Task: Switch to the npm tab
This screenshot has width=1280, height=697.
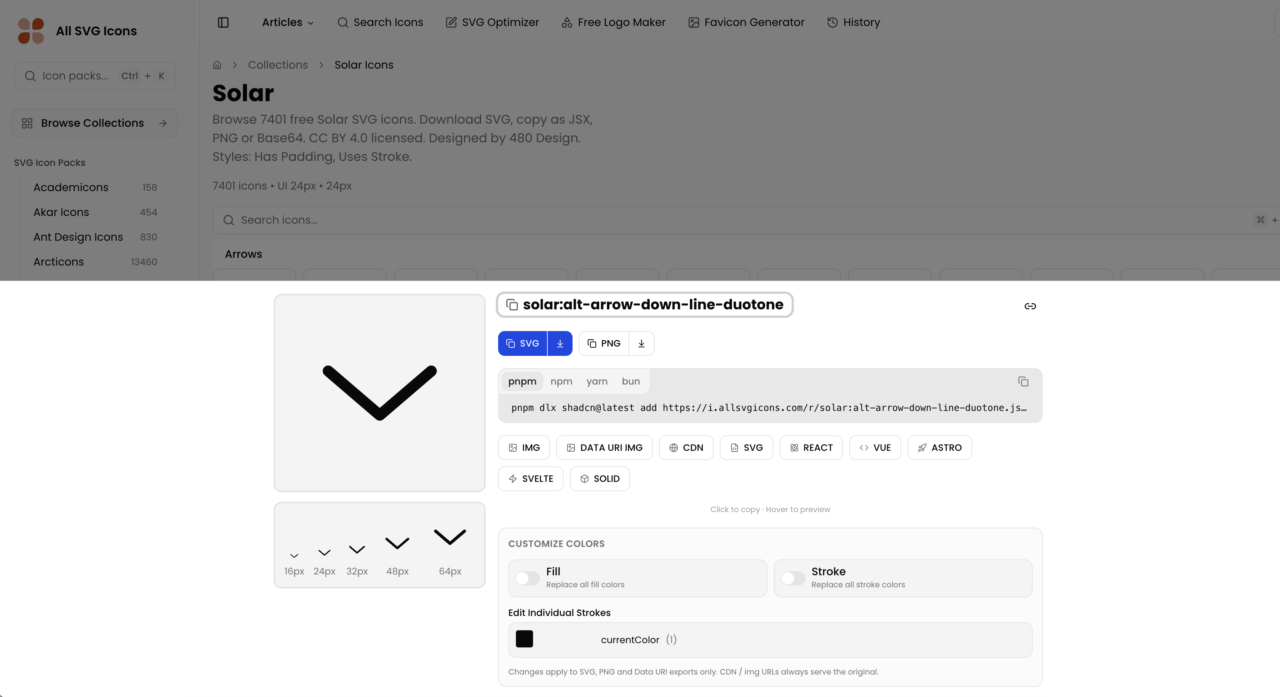Action: coord(561,381)
